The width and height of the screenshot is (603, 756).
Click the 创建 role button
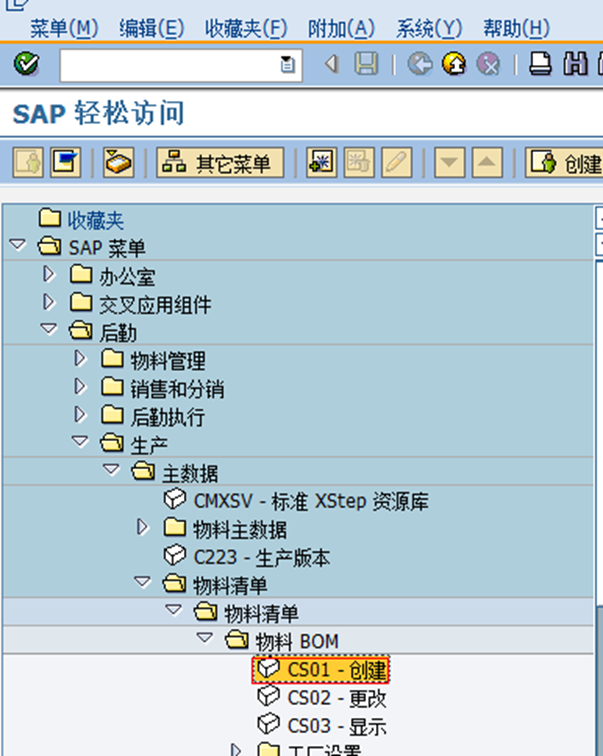564,162
